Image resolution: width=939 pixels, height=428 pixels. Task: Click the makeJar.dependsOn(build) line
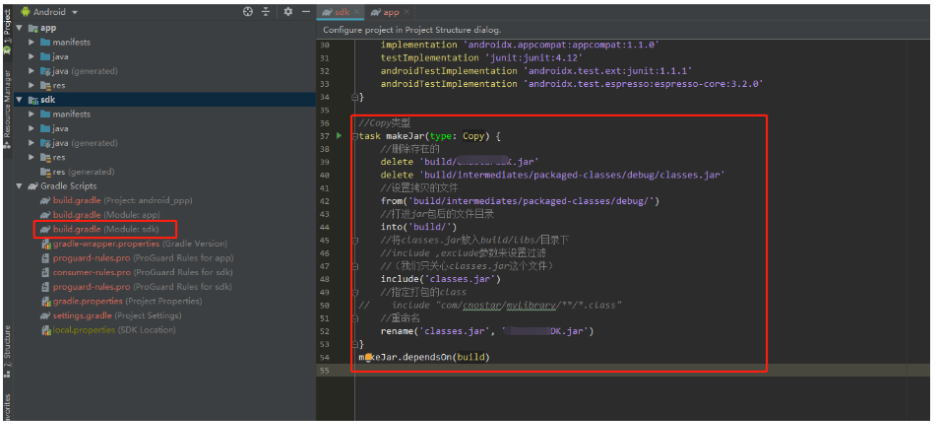424,357
